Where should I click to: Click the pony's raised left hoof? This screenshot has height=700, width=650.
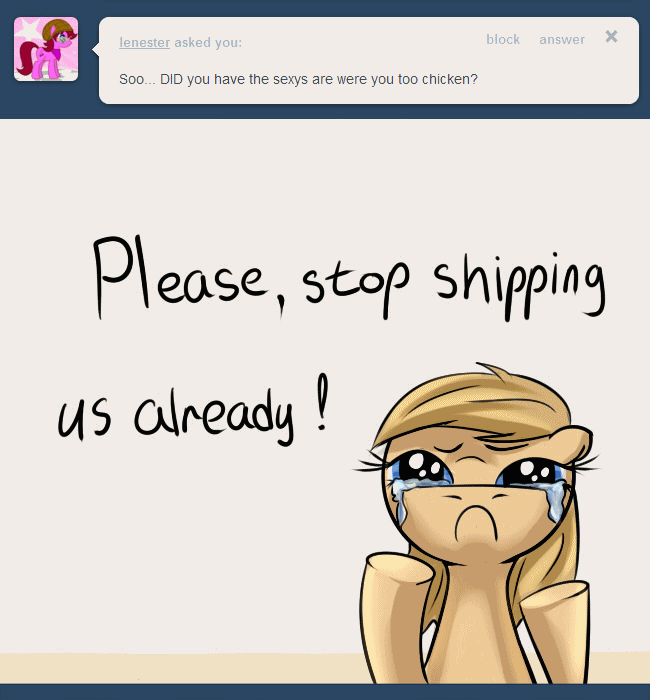tap(395, 616)
